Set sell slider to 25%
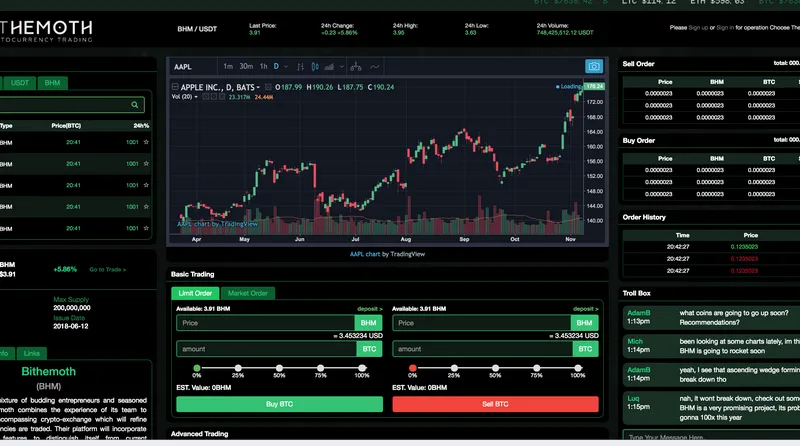 click(x=454, y=368)
